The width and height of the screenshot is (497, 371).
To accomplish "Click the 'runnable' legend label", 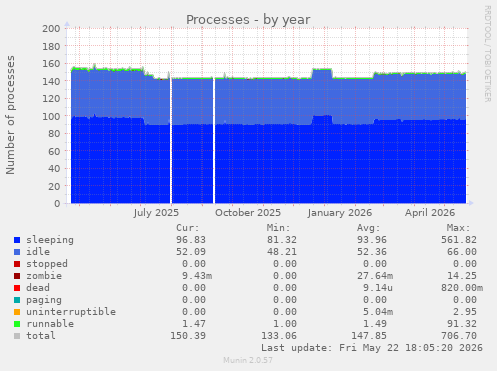I will pyautogui.click(x=50, y=324).
